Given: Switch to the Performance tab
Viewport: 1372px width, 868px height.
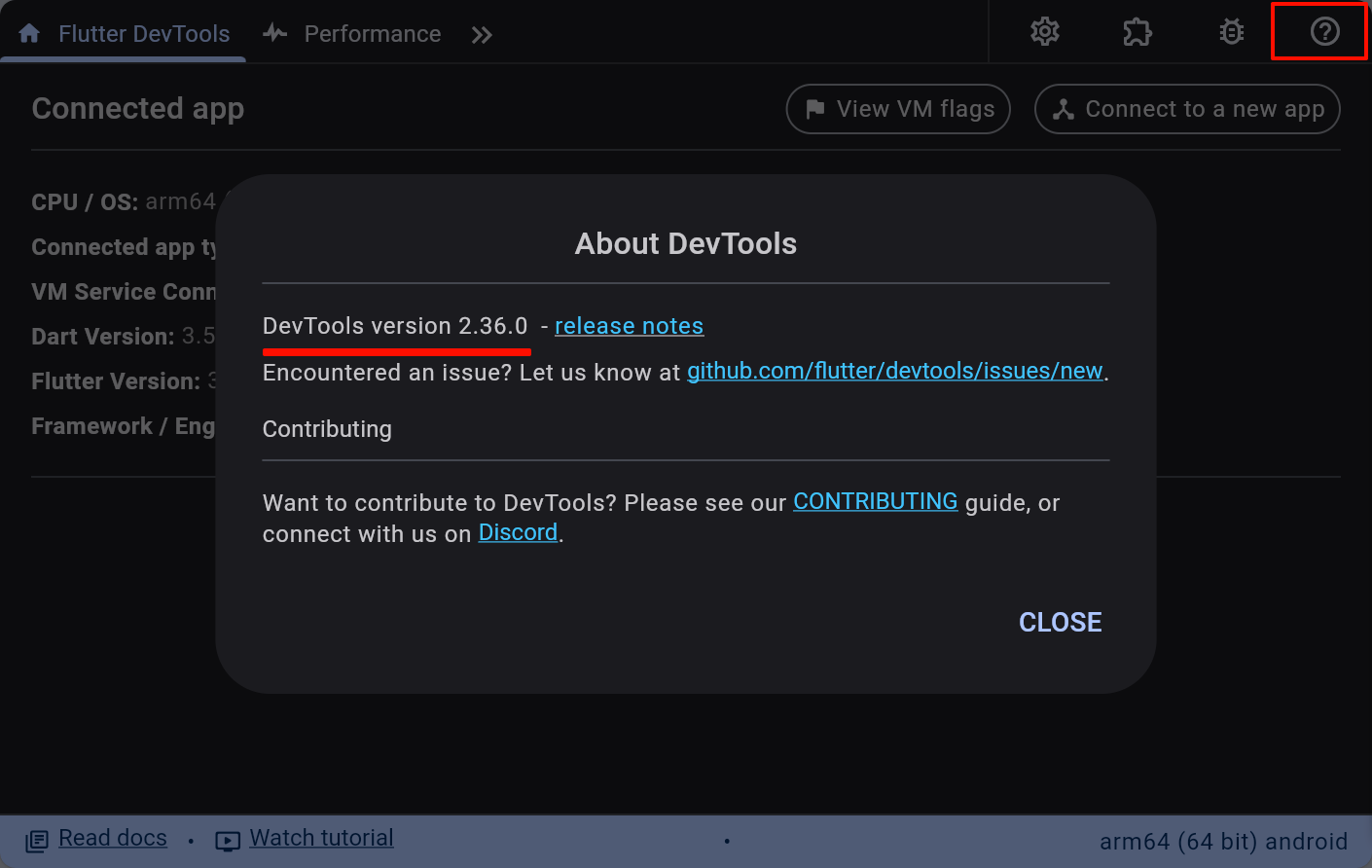Looking at the screenshot, I should [352, 34].
